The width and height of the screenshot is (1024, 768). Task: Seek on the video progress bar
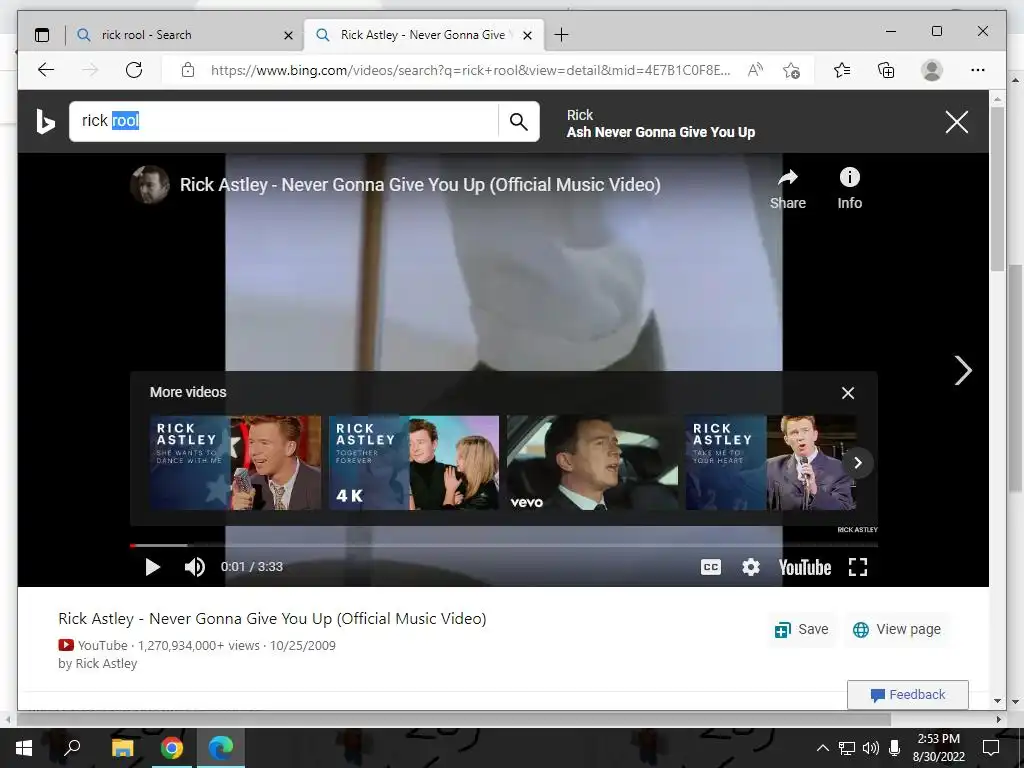tap(504, 545)
